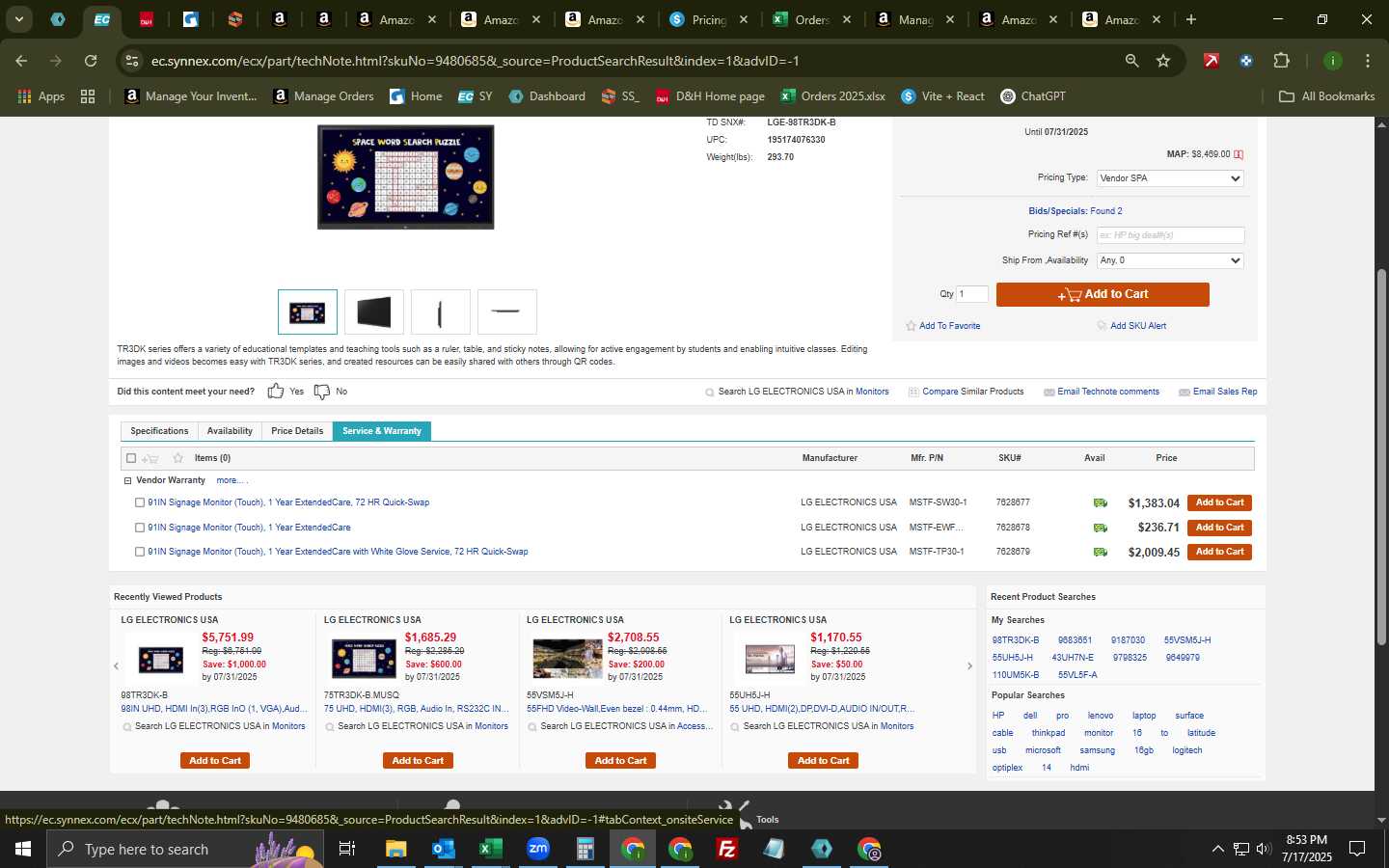Collapse the Vendor Warranty group
1389x868 pixels.
(127, 480)
